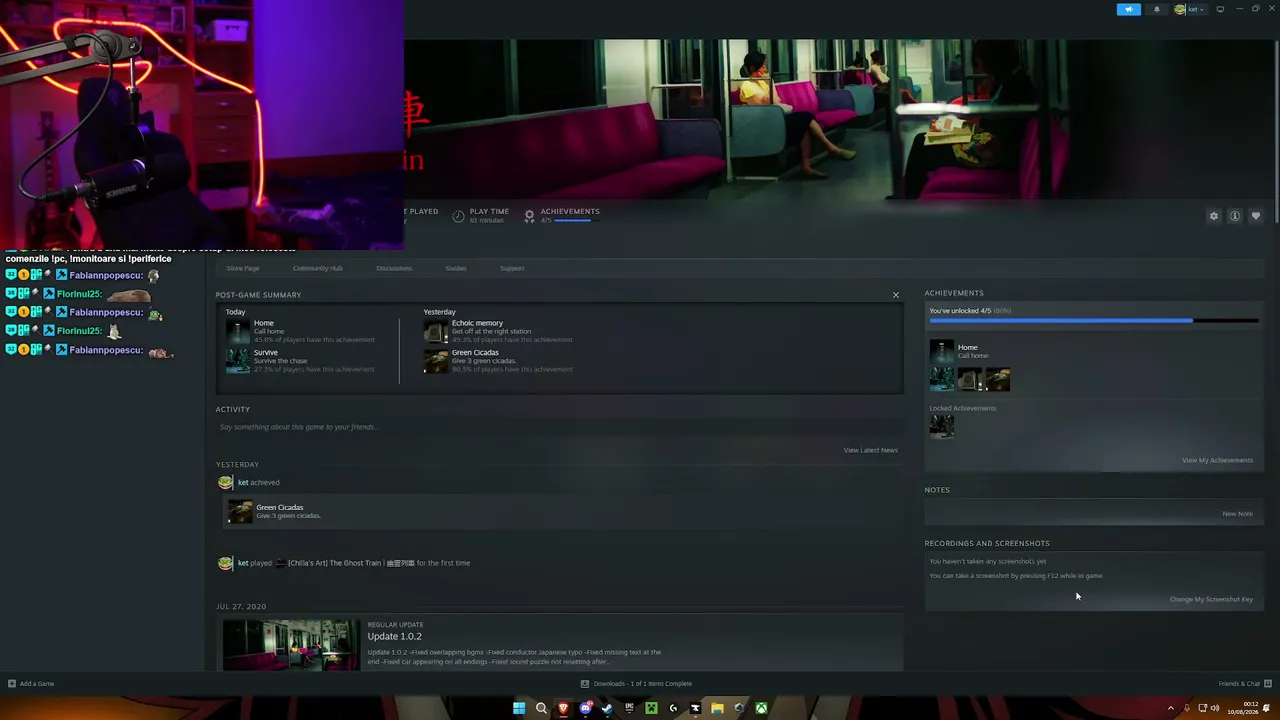This screenshot has width=1280, height=720.
Task: Click the Play Time clock icon
Action: pyautogui.click(x=458, y=216)
